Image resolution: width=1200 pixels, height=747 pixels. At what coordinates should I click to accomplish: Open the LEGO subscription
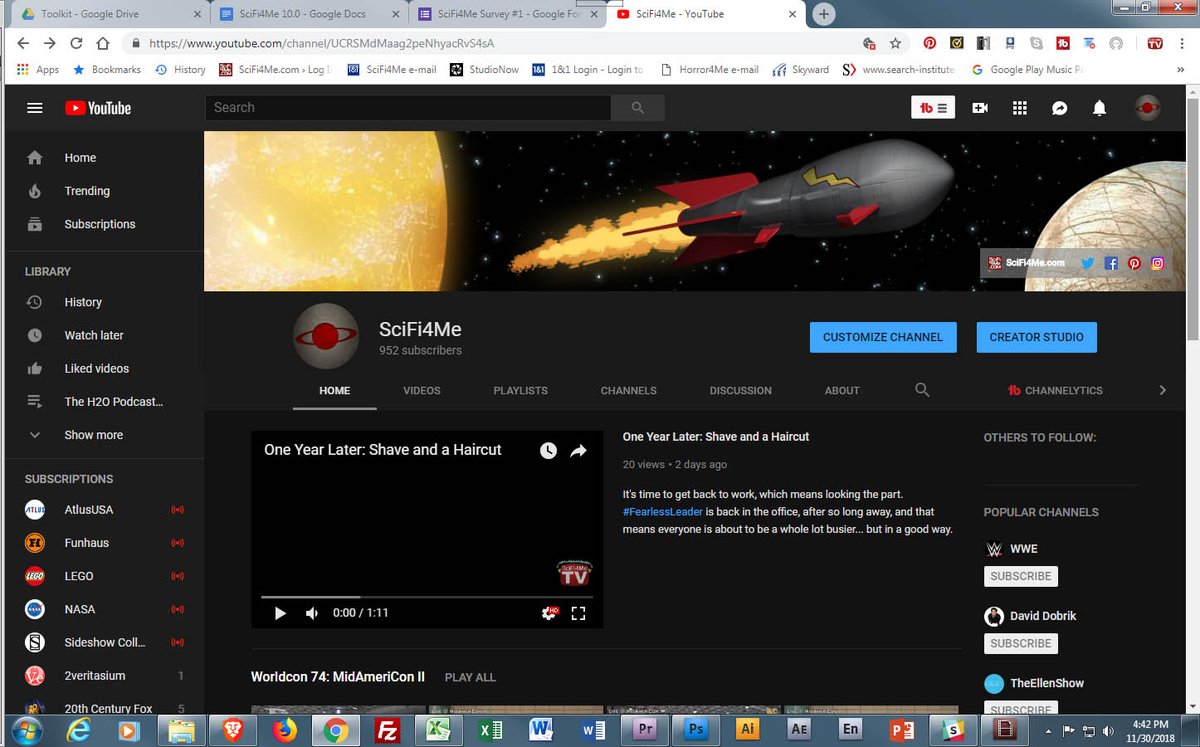tap(104, 576)
